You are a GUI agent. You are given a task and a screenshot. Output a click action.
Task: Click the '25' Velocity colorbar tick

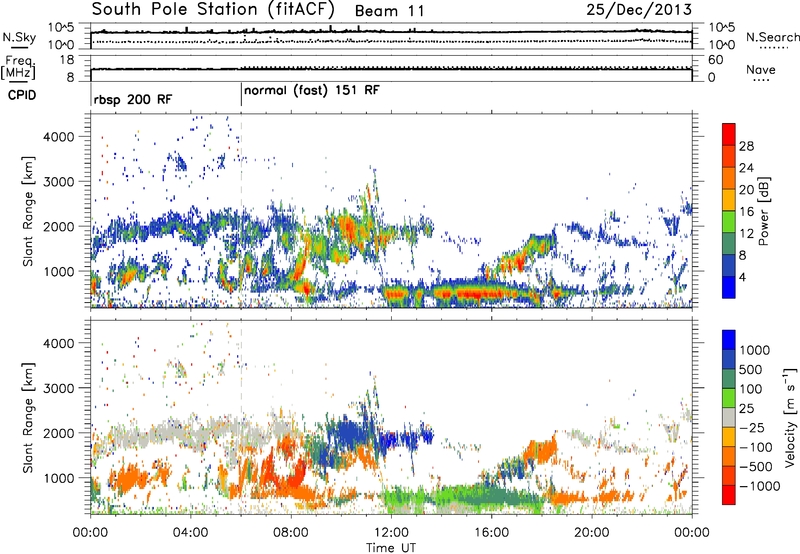[x=747, y=408]
